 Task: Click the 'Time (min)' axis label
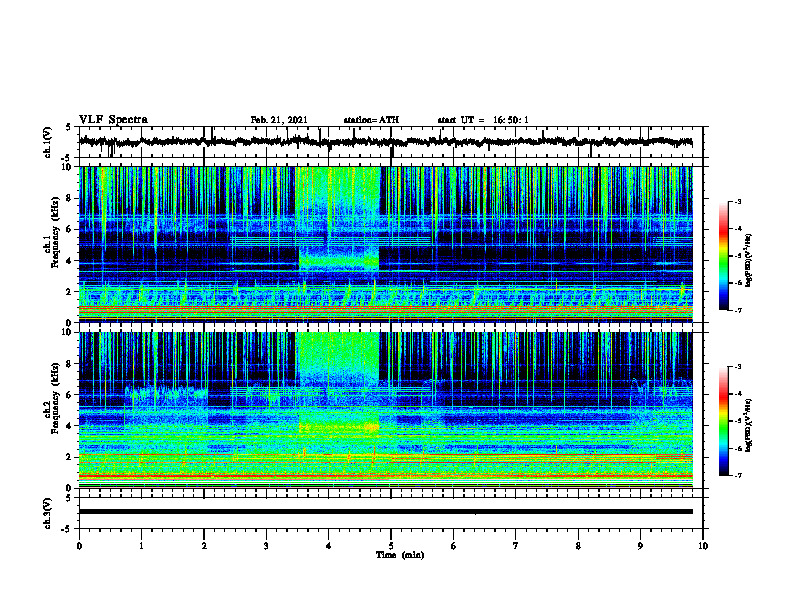400,555
